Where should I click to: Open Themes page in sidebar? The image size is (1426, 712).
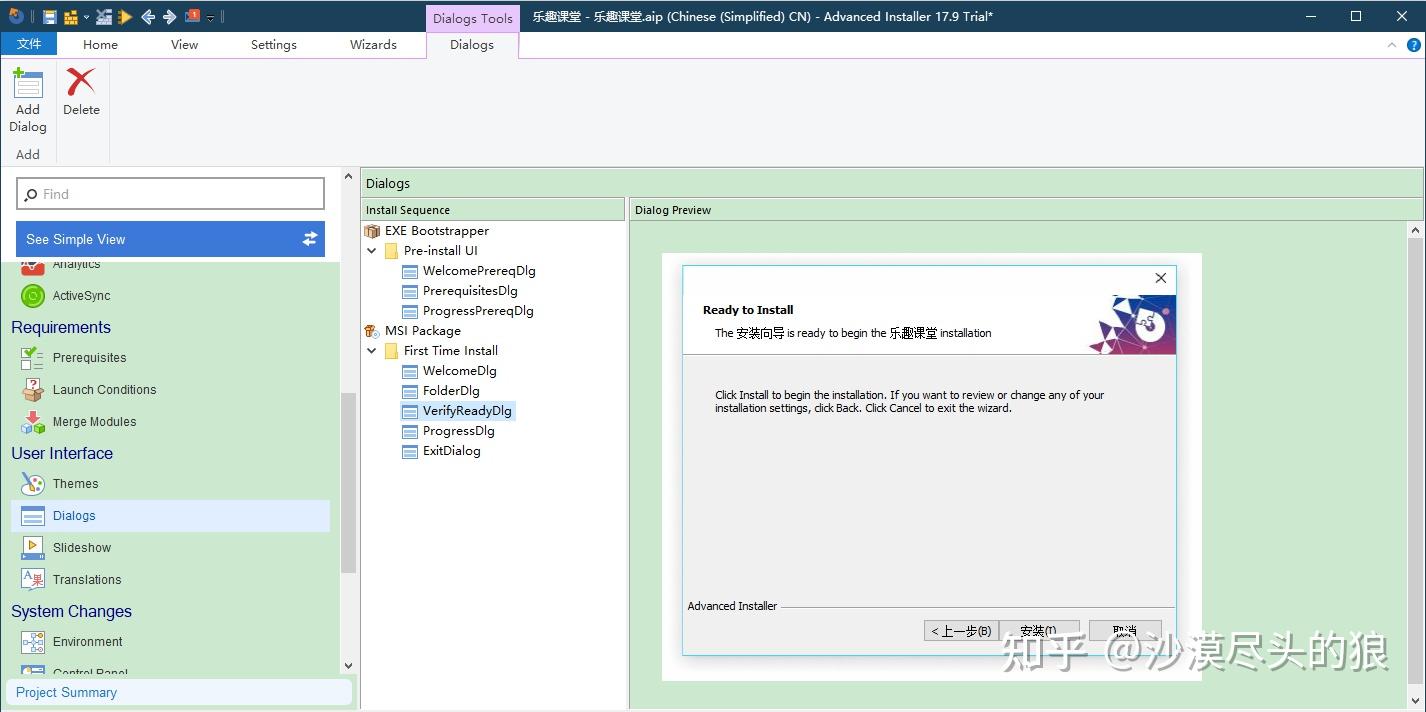coord(75,484)
